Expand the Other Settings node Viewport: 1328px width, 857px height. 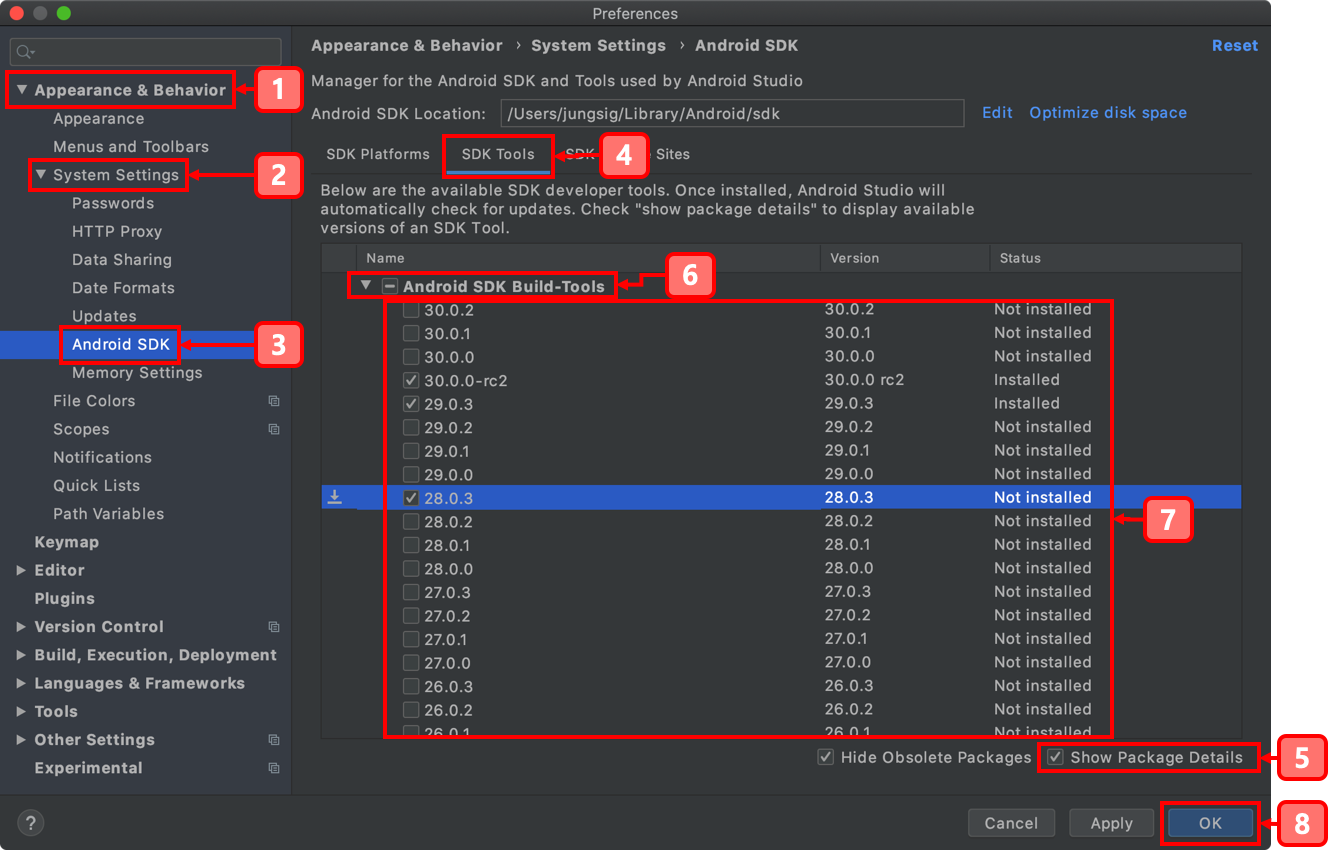pos(21,740)
